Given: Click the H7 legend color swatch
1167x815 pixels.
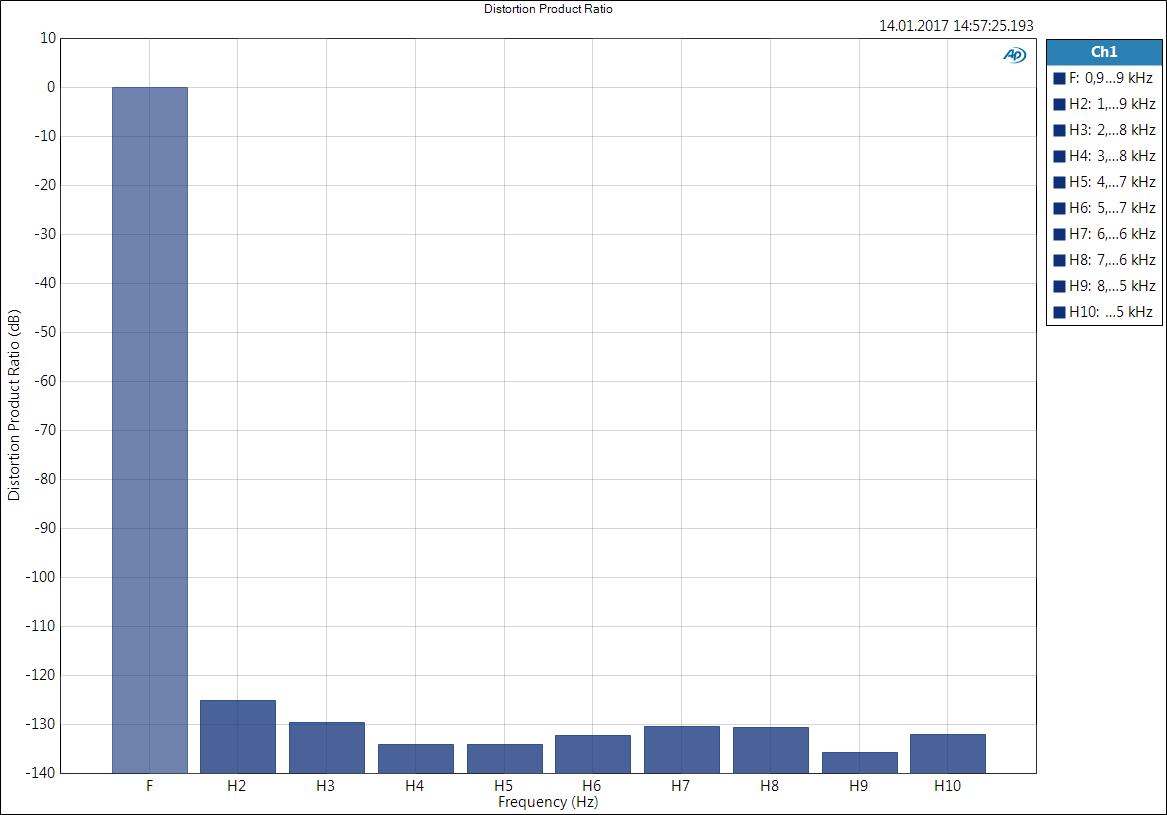Looking at the screenshot, I should [1059, 234].
